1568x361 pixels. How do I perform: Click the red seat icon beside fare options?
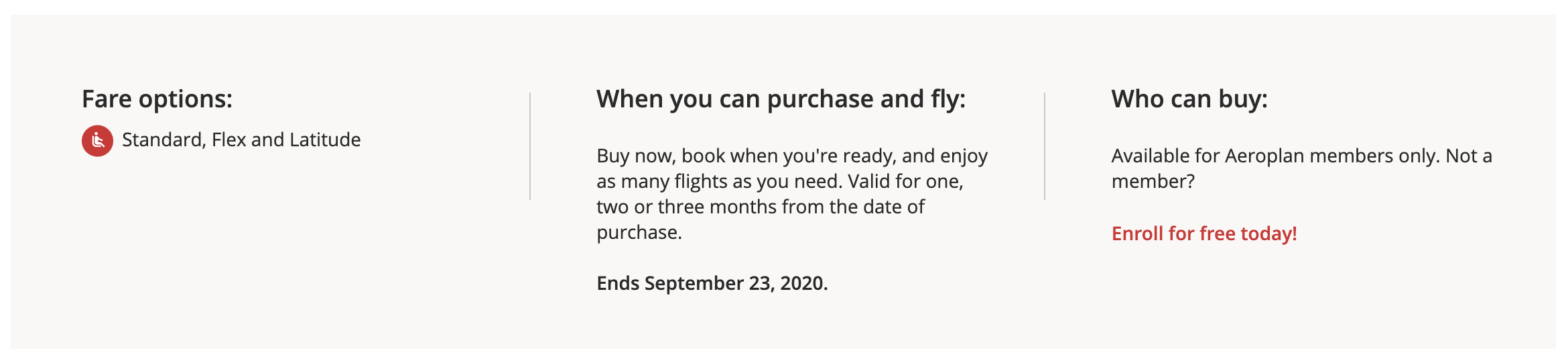tap(97, 140)
